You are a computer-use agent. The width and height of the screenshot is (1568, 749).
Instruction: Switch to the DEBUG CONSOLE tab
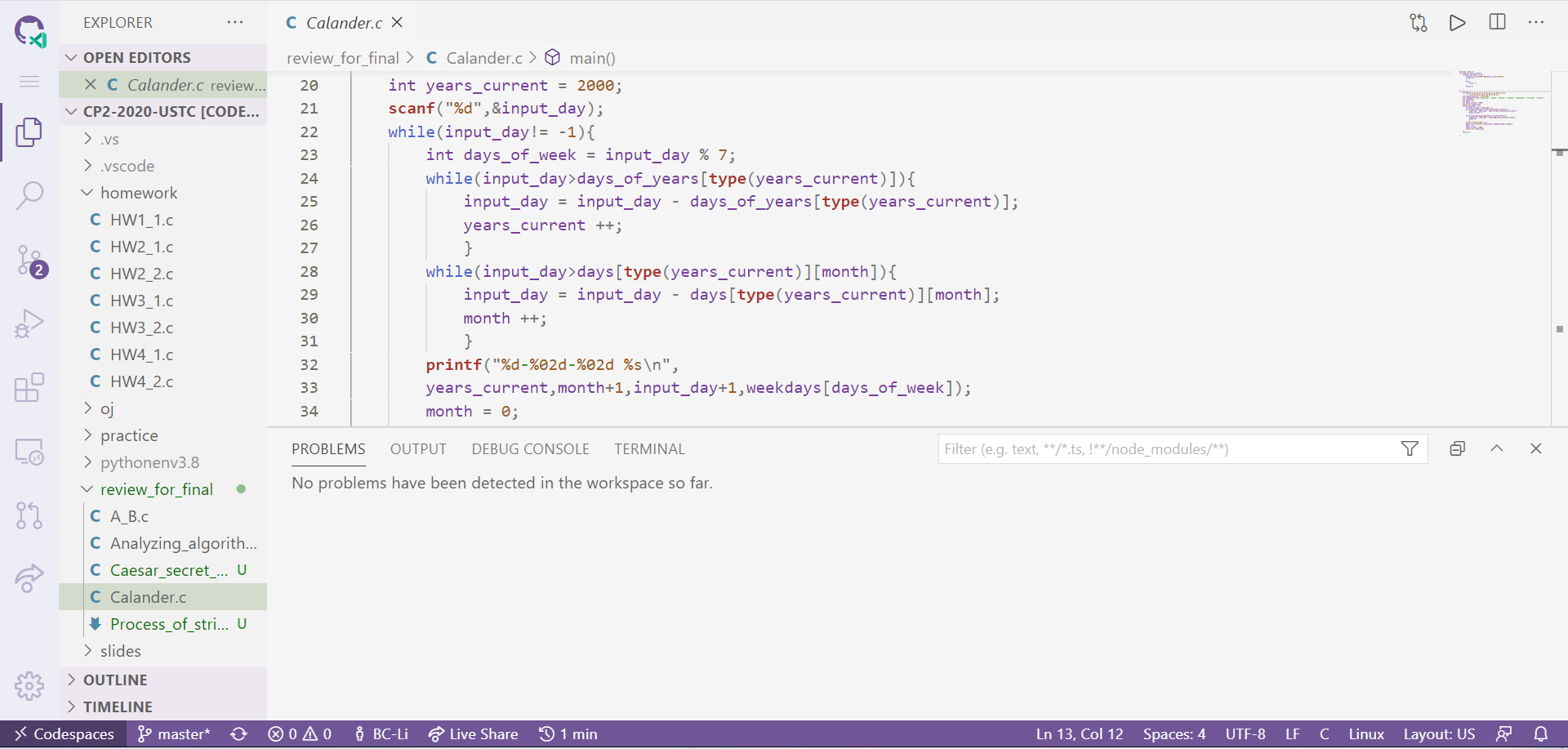click(x=530, y=448)
